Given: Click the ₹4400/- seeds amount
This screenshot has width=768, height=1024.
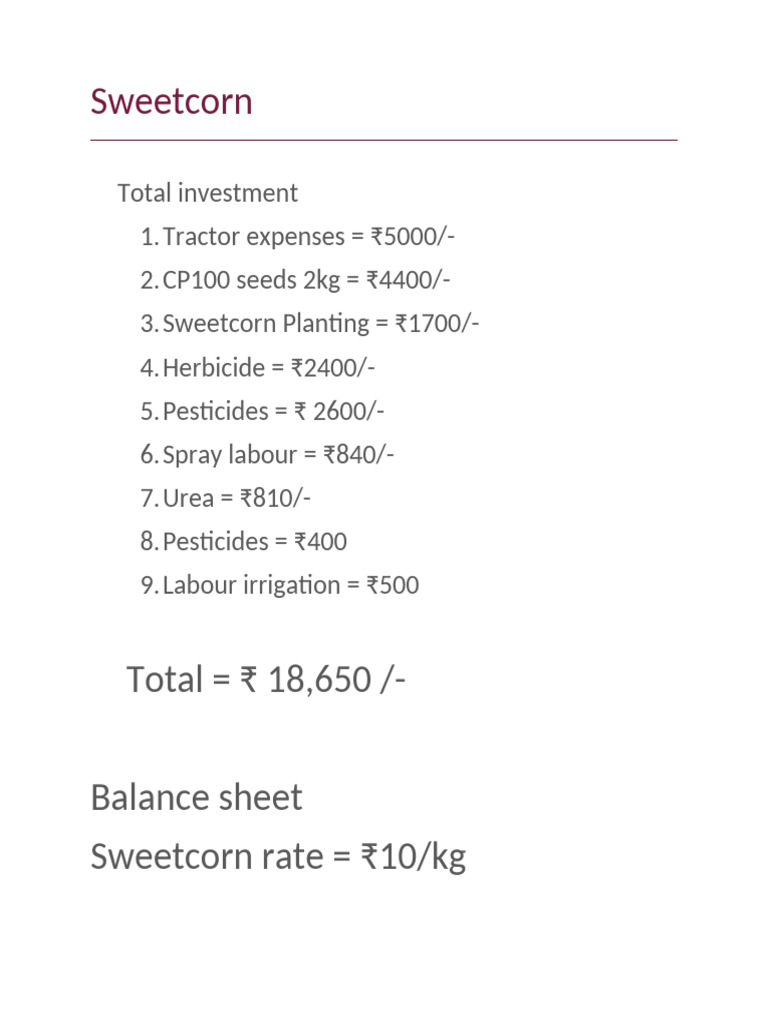Looking at the screenshot, I should pos(408,280).
